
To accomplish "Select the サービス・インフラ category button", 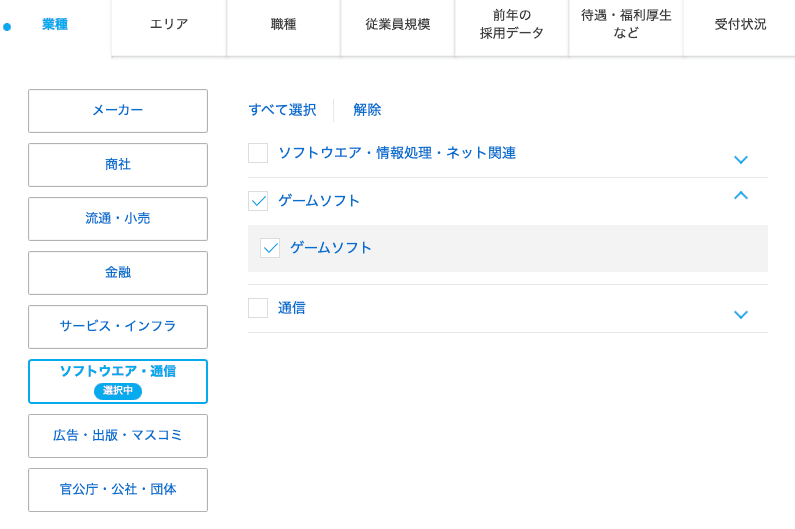I will click(x=118, y=327).
